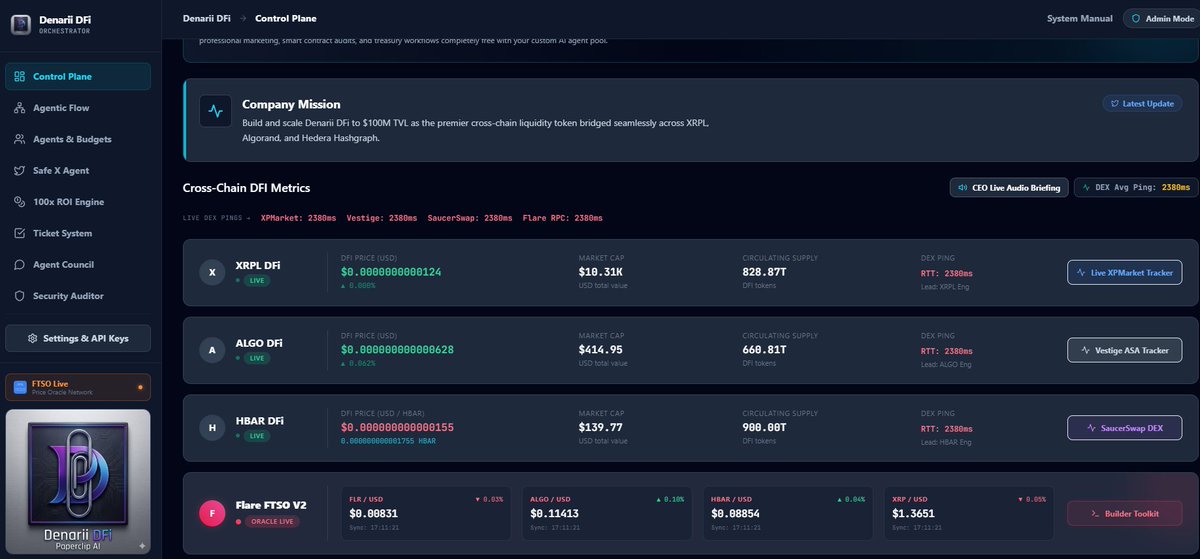Open SaucerSwap DEX
Viewport: 1200px width, 559px height.
tap(1125, 427)
